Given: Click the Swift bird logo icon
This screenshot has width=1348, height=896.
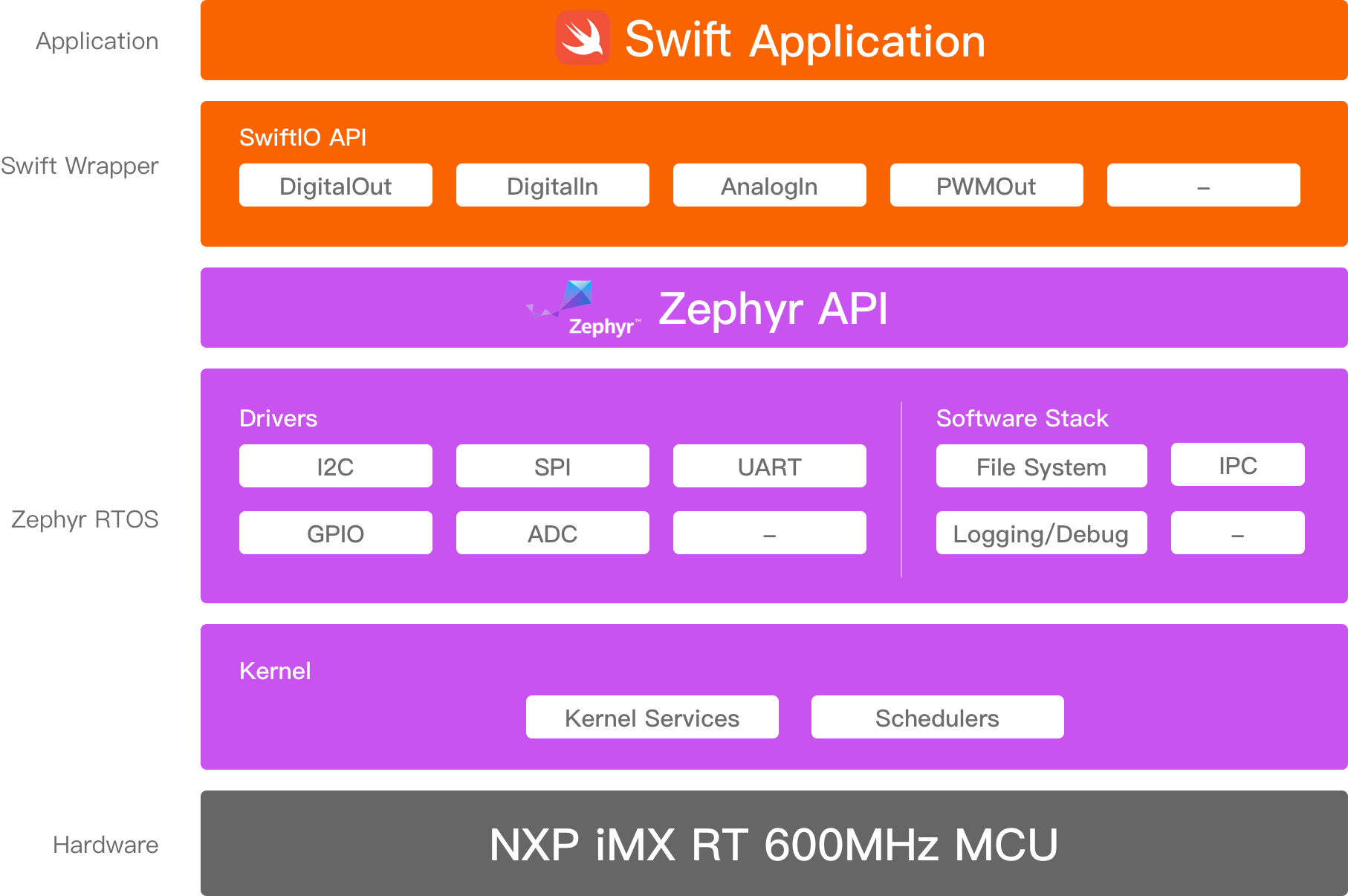Looking at the screenshot, I should [x=583, y=38].
